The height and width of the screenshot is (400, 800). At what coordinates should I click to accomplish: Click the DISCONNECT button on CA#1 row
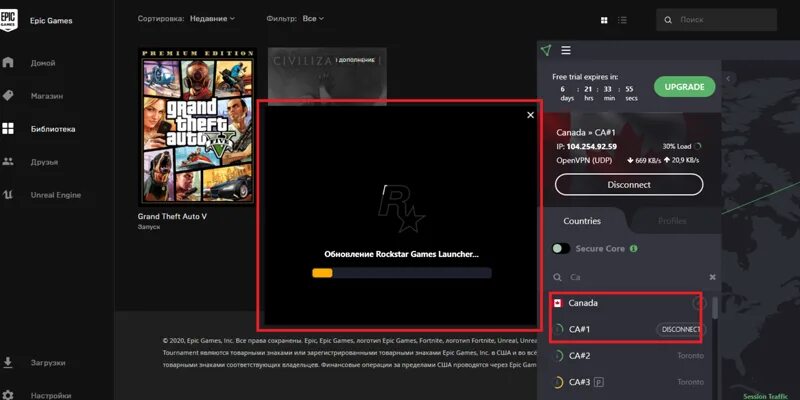(x=681, y=330)
